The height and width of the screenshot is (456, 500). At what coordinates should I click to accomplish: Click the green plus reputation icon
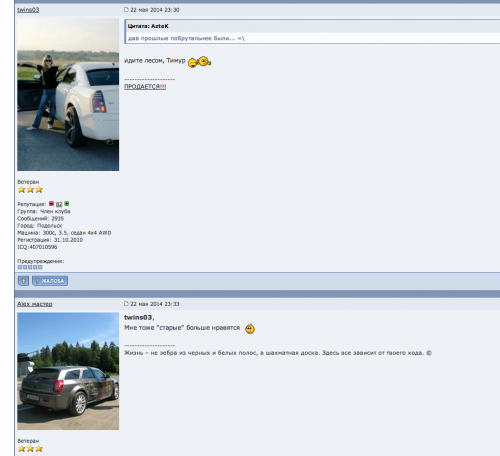[x=67, y=203]
